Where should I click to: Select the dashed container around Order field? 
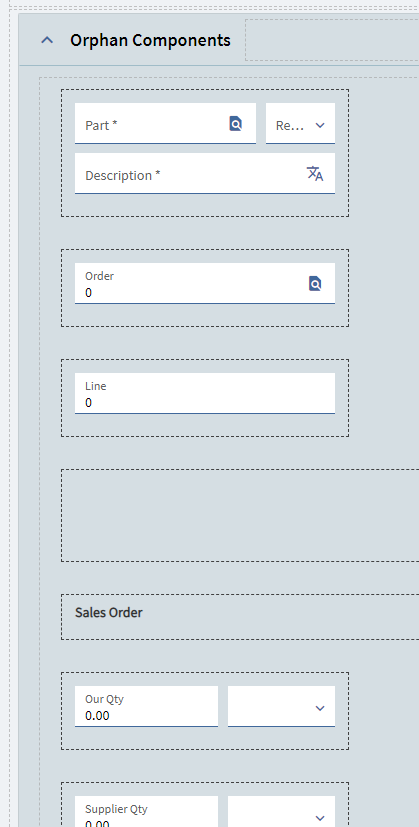(x=205, y=288)
